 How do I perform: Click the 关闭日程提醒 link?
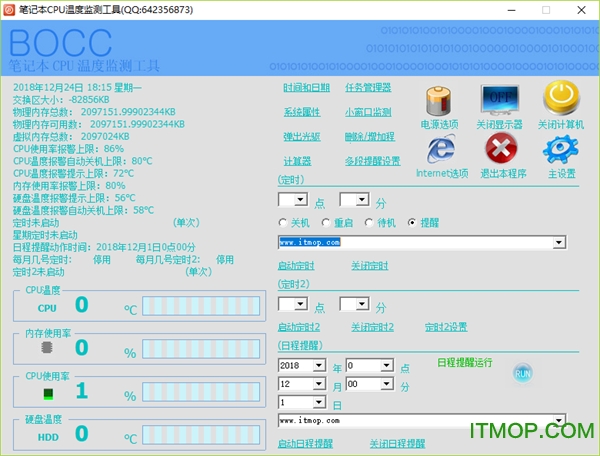[x=397, y=444]
